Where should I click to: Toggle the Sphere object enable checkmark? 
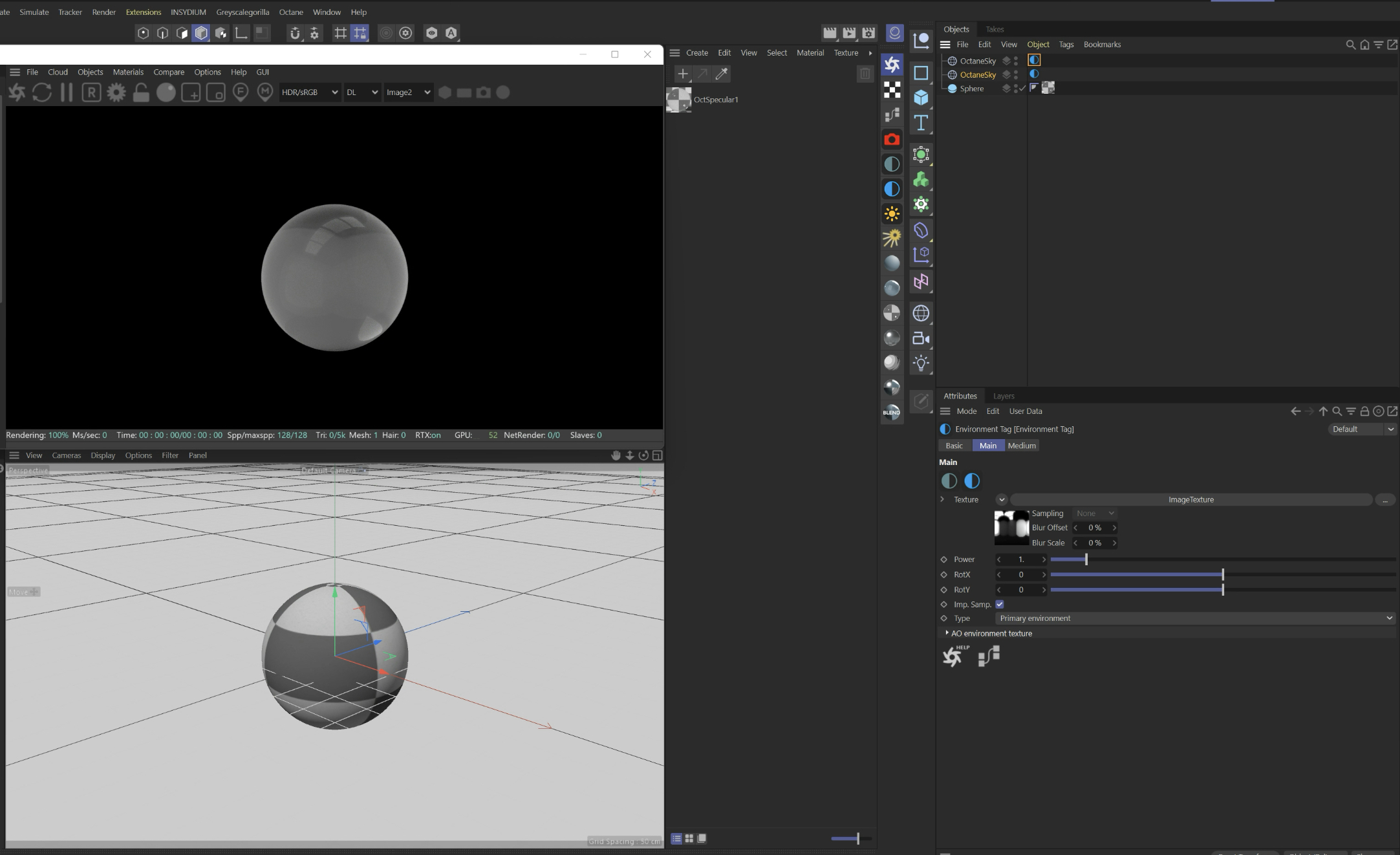pos(1023,89)
